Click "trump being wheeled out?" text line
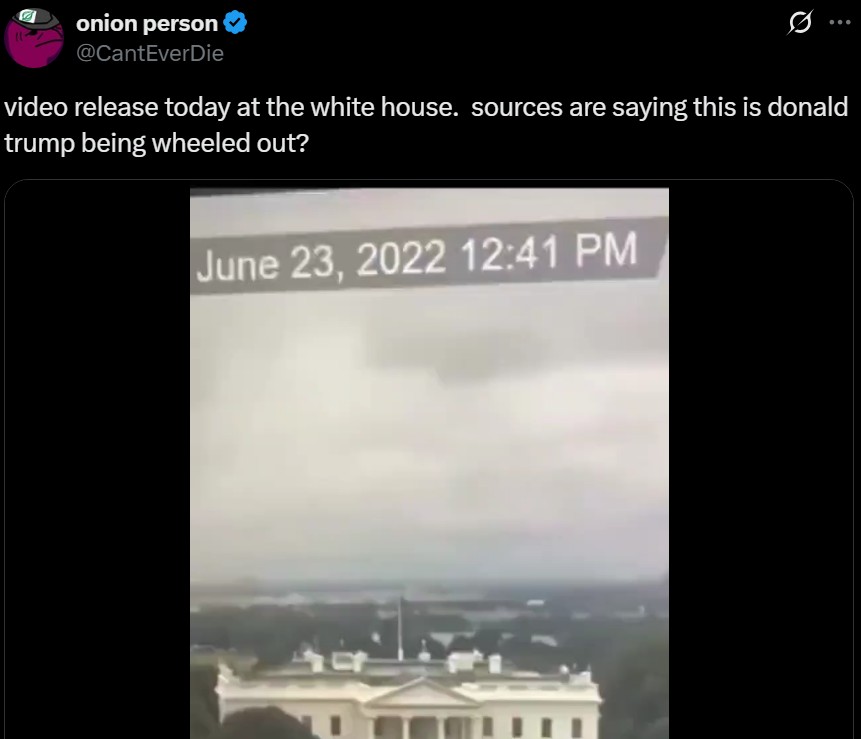The height and width of the screenshot is (739, 861). [x=156, y=143]
